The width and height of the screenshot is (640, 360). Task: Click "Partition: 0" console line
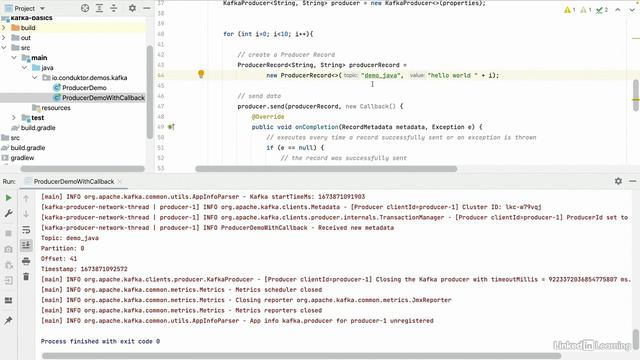[x=62, y=248]
